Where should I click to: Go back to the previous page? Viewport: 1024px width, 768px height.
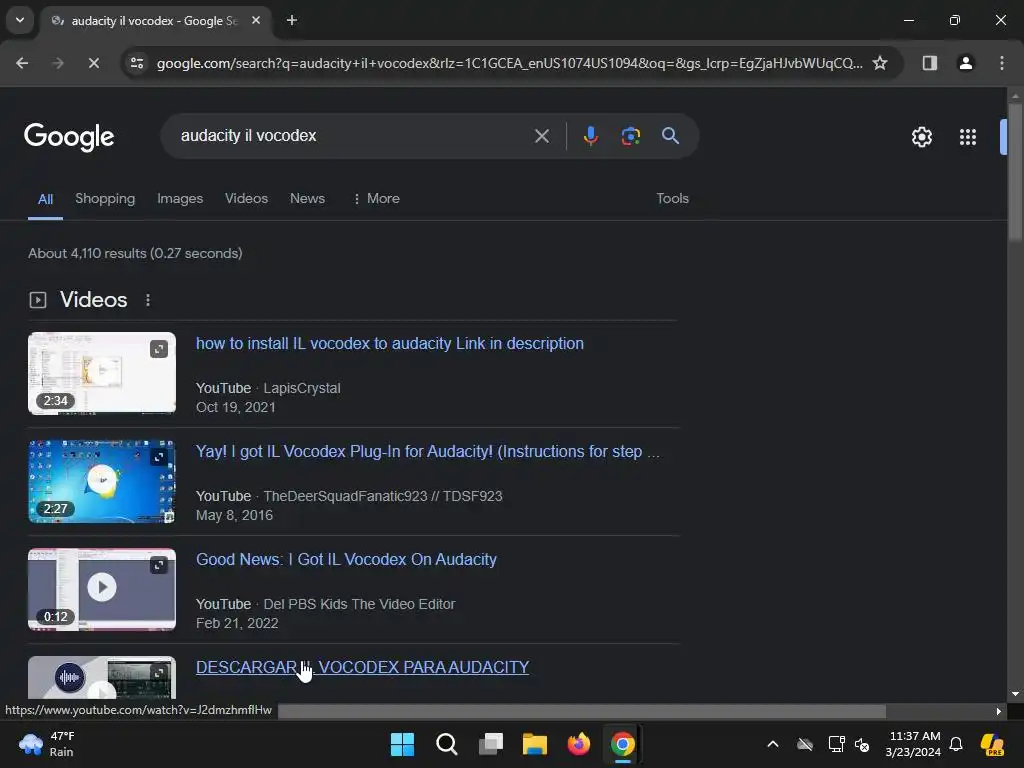(x=22, y=63)
